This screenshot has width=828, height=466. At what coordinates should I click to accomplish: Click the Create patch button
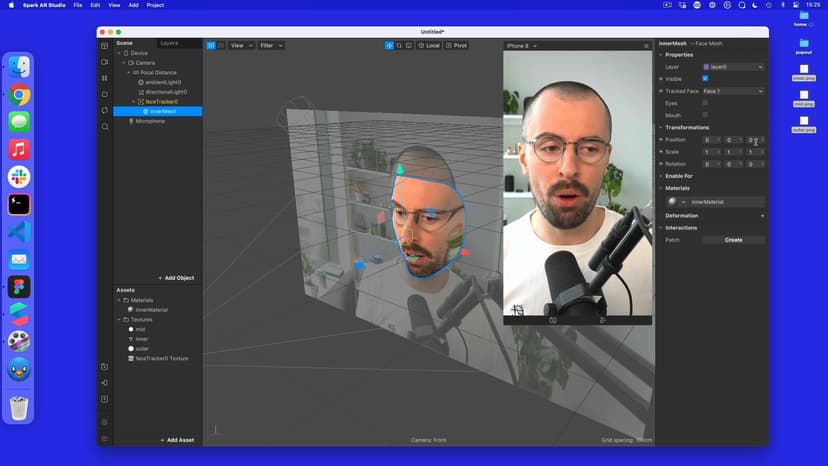click(x=733, y=240)
